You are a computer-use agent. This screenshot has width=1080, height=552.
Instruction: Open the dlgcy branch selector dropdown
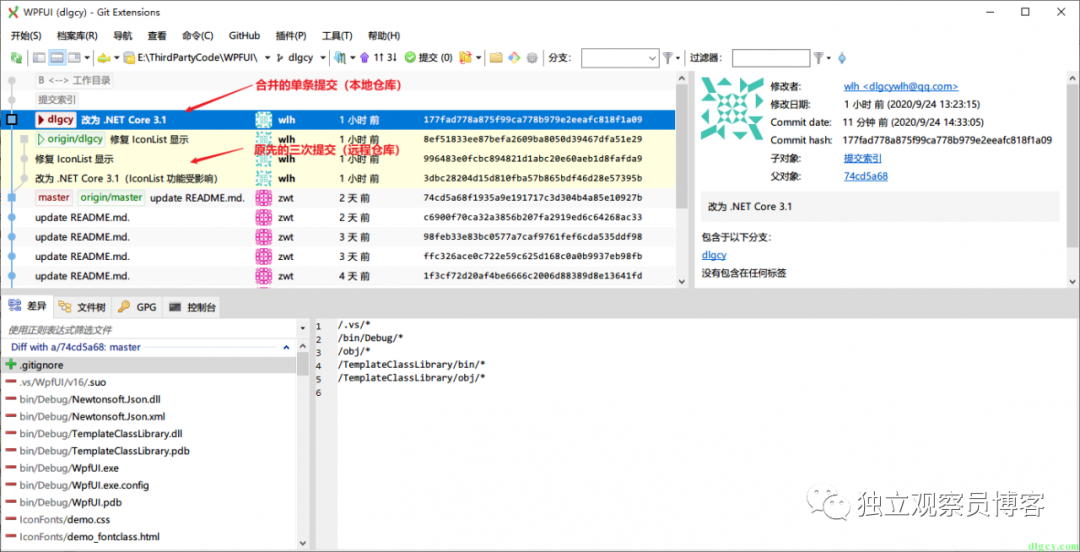point(322,58)
